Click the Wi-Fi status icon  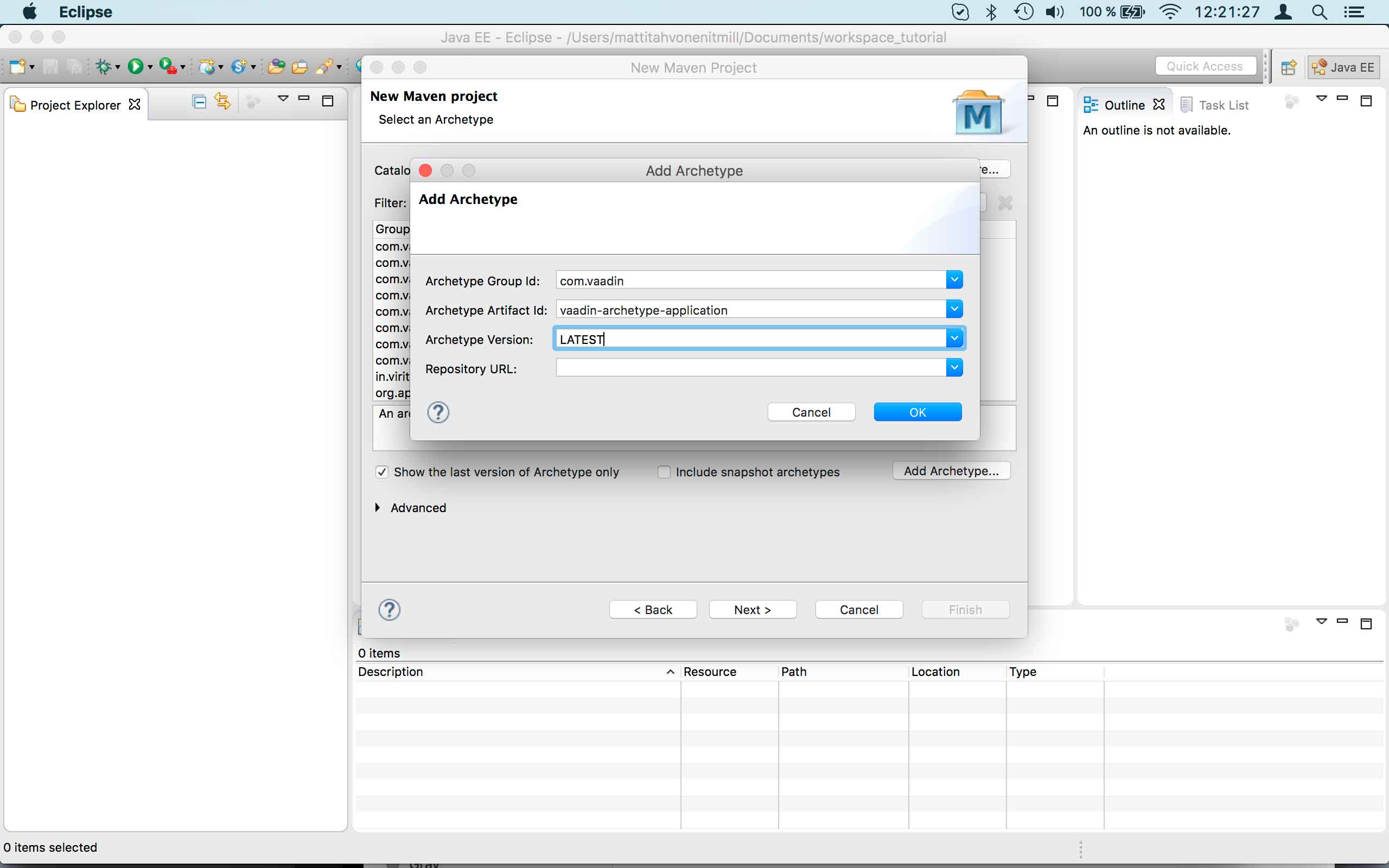(1170, 12)
